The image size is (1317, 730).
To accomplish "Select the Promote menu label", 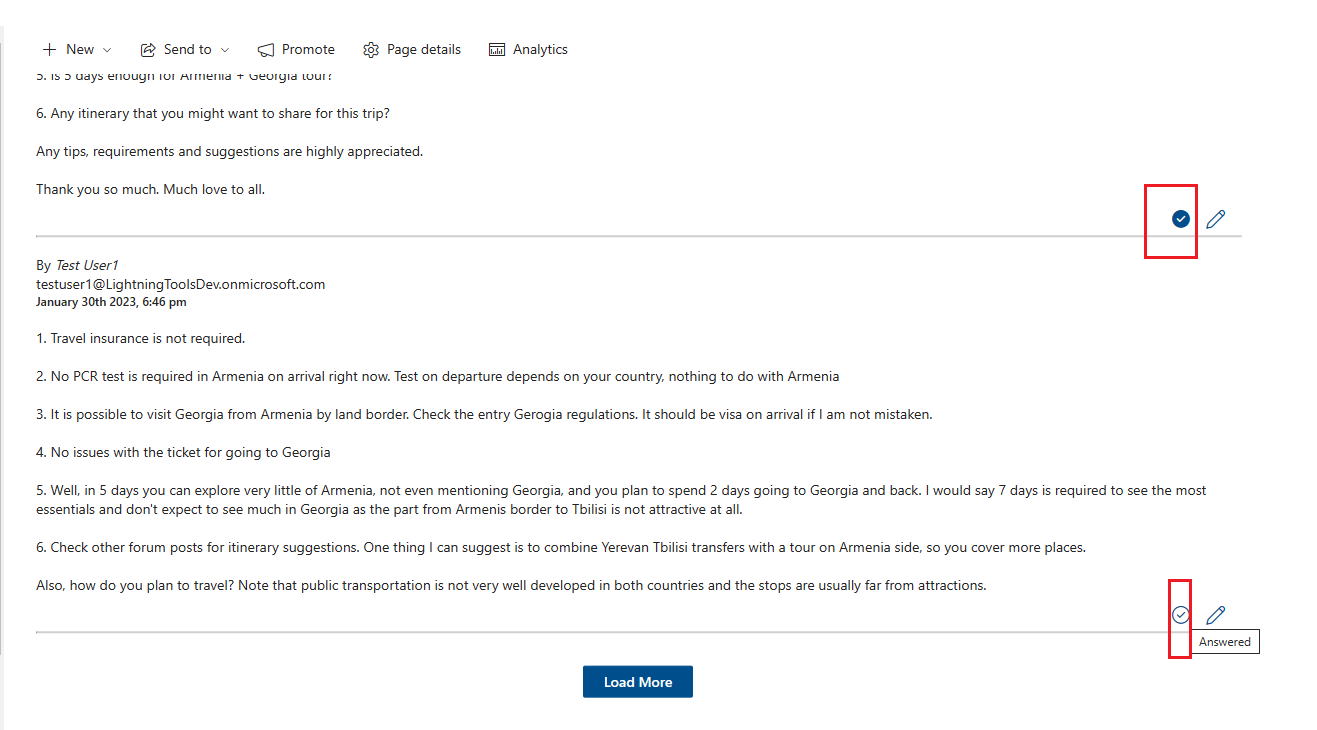I will click(308, 50).
